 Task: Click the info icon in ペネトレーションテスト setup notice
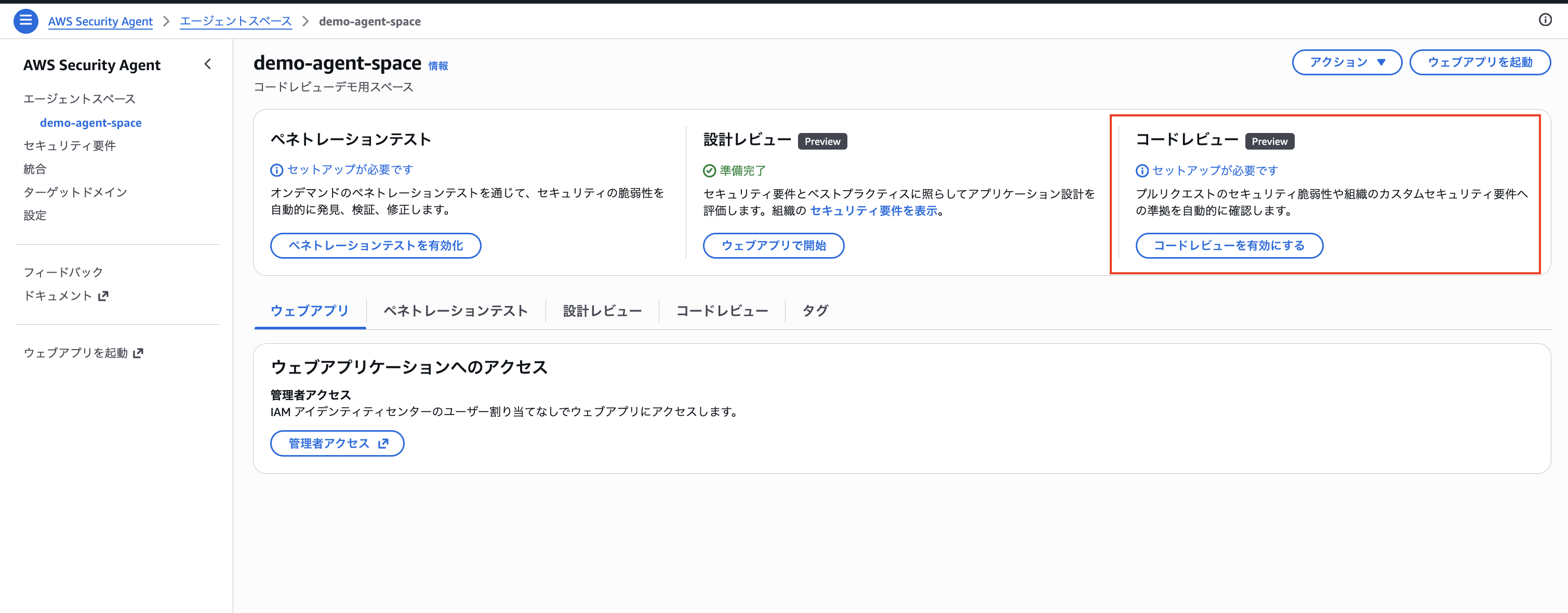278,169
